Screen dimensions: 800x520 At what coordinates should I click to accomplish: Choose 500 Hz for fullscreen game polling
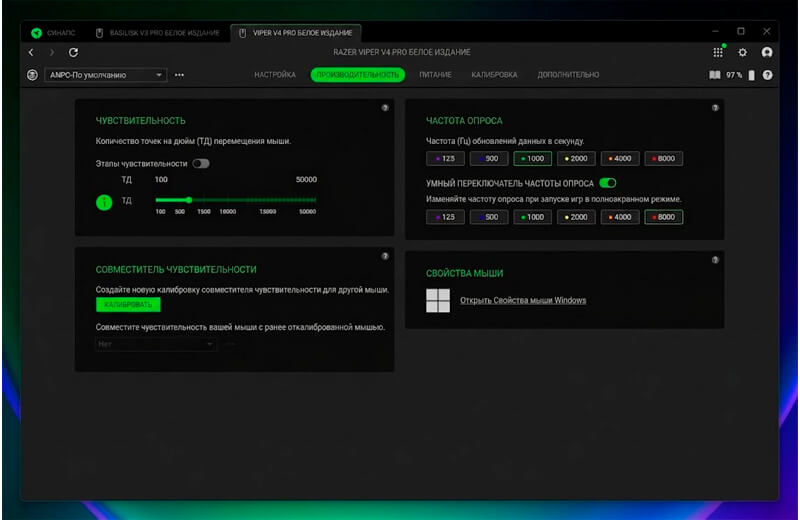[489, 217]
